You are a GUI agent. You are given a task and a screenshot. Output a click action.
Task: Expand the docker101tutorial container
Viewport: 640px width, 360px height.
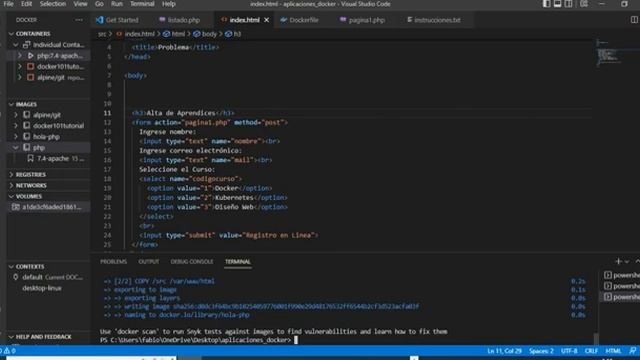point(20,67)
